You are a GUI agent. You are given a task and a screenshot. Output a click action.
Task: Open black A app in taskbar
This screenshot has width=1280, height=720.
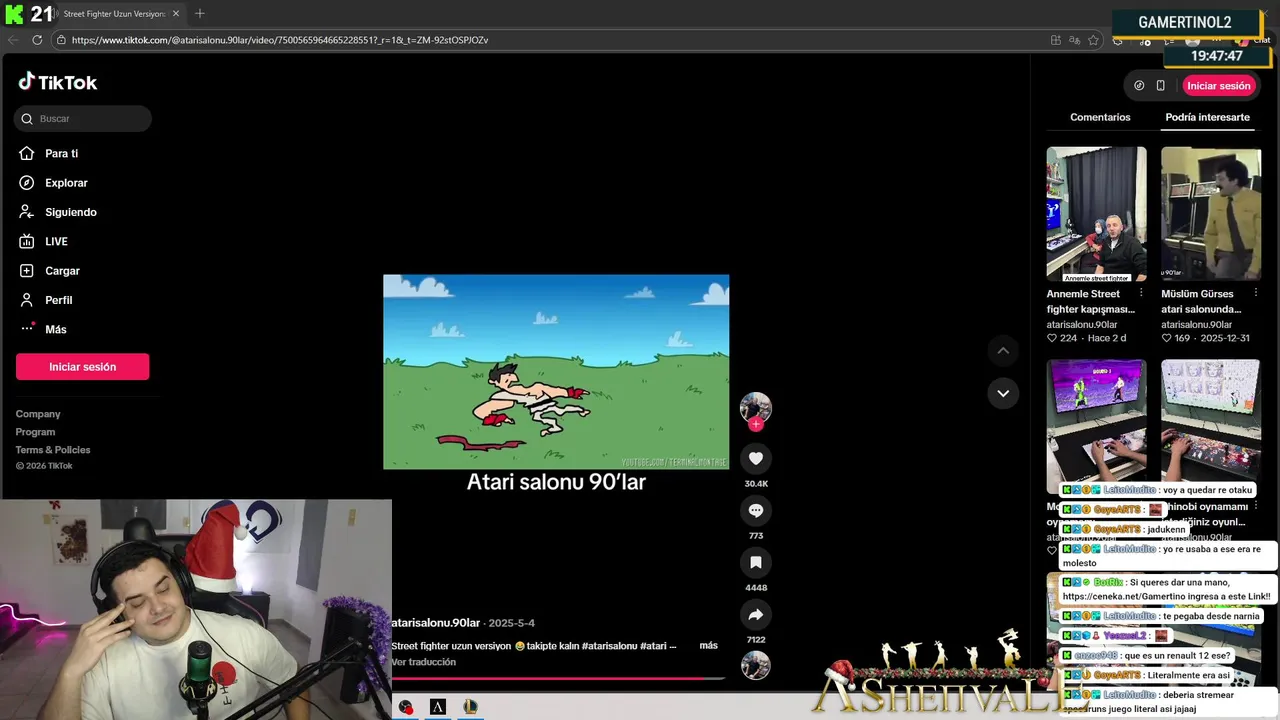tap(438, 707)
